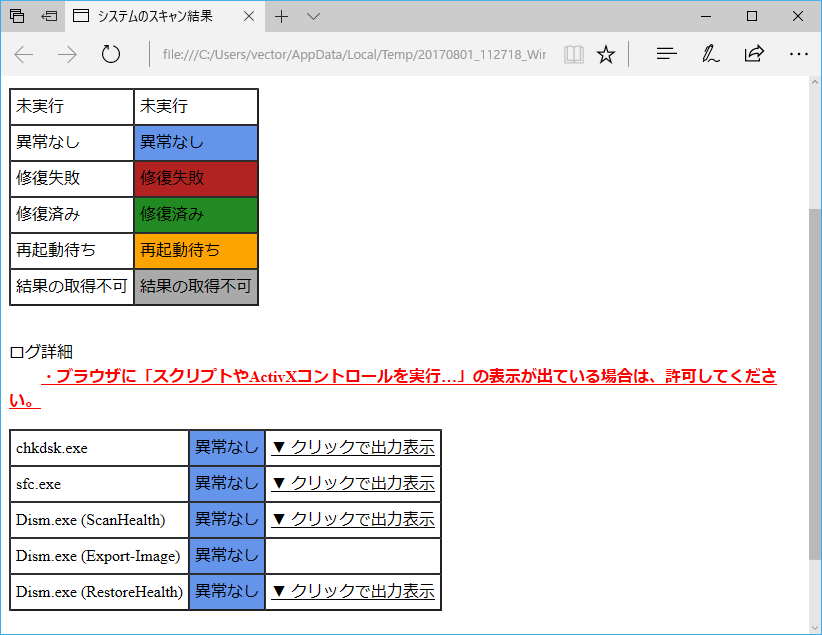The width and height of the screenshot is (822, 635).
Task: Minimize the Edge browser window
Action: tap(706, 16)
